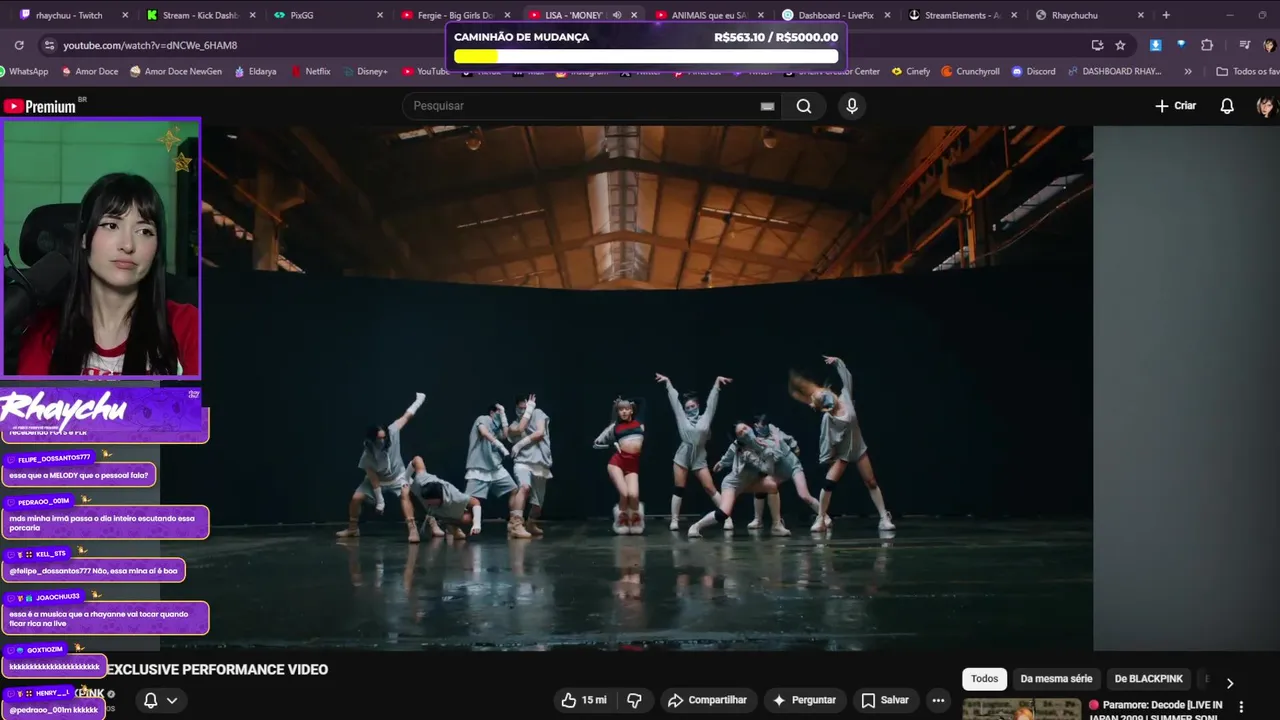The height and width of the screenshot is (720, 1280).
Task: Open the Amor Doce NewGen bookmark
Action: coord(176,71)
